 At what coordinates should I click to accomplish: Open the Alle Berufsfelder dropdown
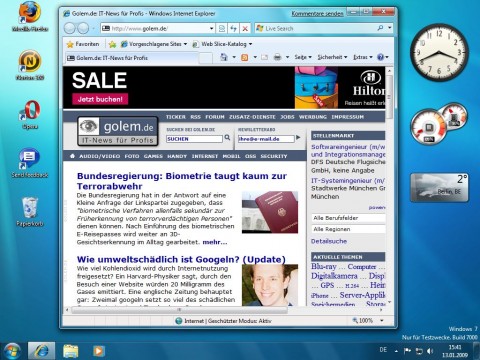(x=348, y=218)
